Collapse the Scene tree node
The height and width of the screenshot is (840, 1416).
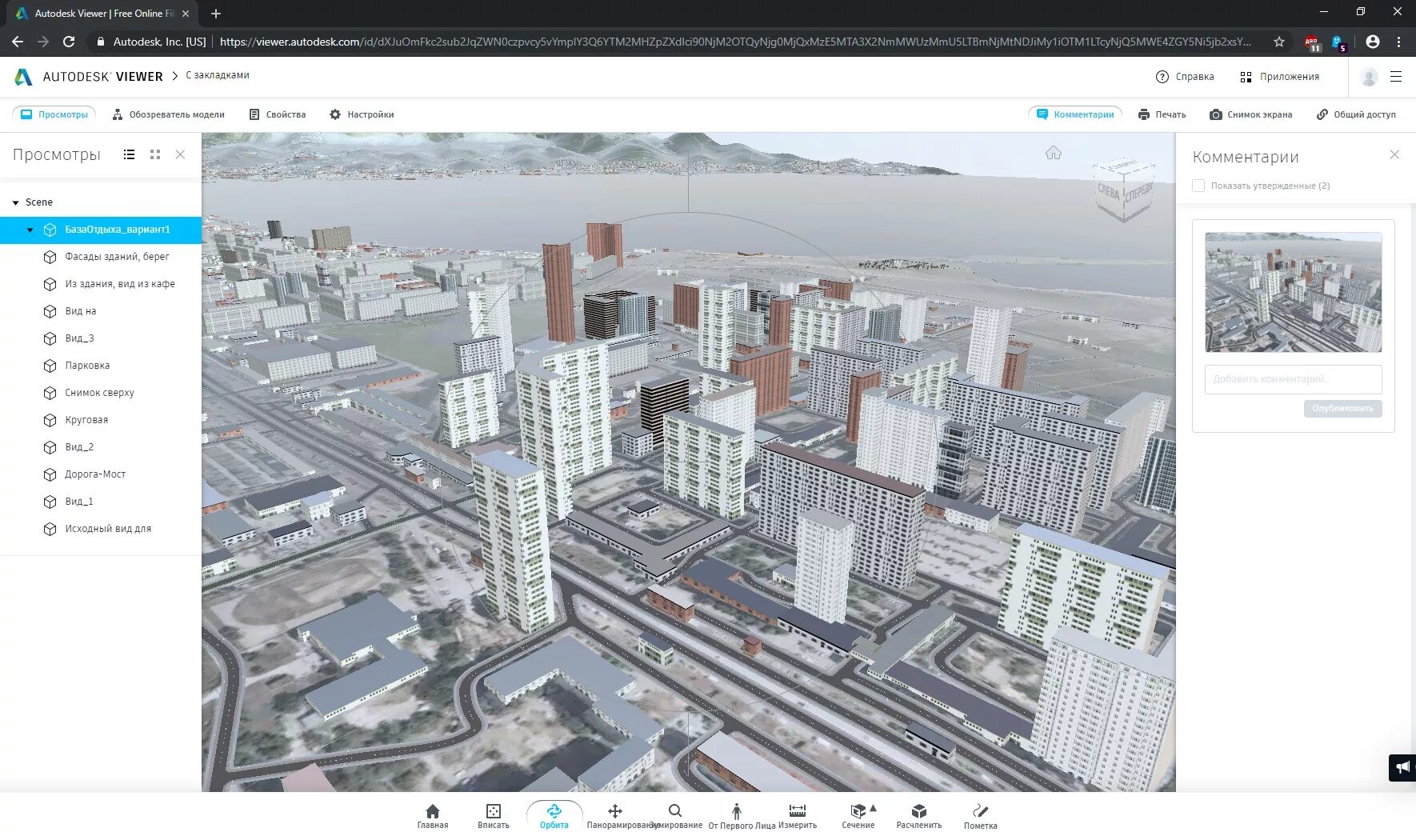tap(14, 202)
